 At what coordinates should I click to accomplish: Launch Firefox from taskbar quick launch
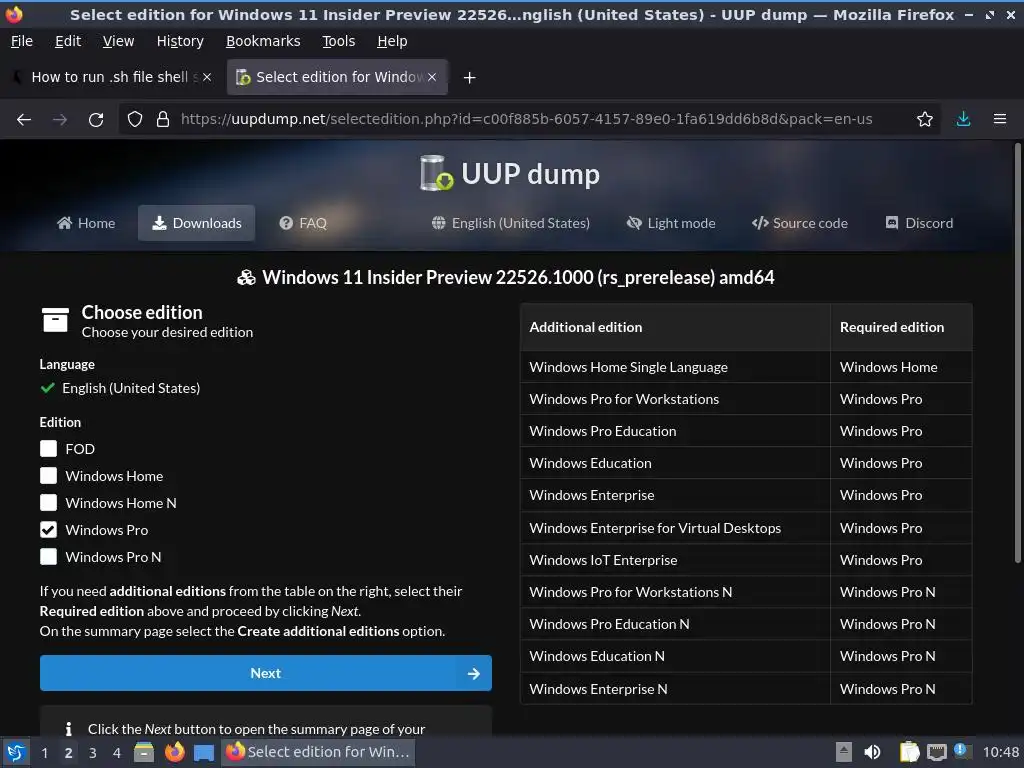pyautogui.click(x=174, y=752)
